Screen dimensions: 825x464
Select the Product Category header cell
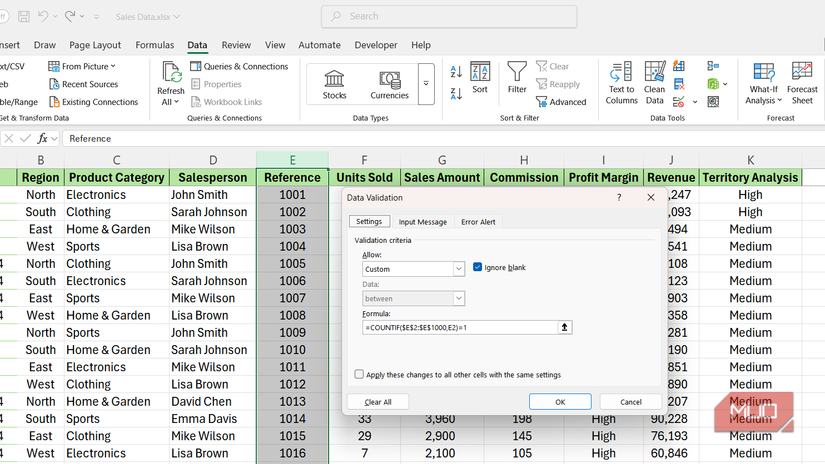[116, 177]
